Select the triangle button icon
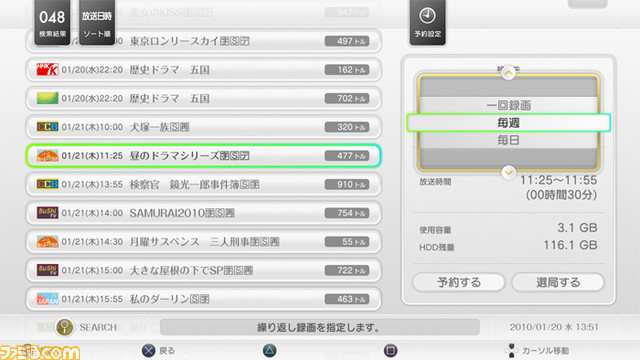The height and width of the screenshot is (360, 640). click(269, 350)
